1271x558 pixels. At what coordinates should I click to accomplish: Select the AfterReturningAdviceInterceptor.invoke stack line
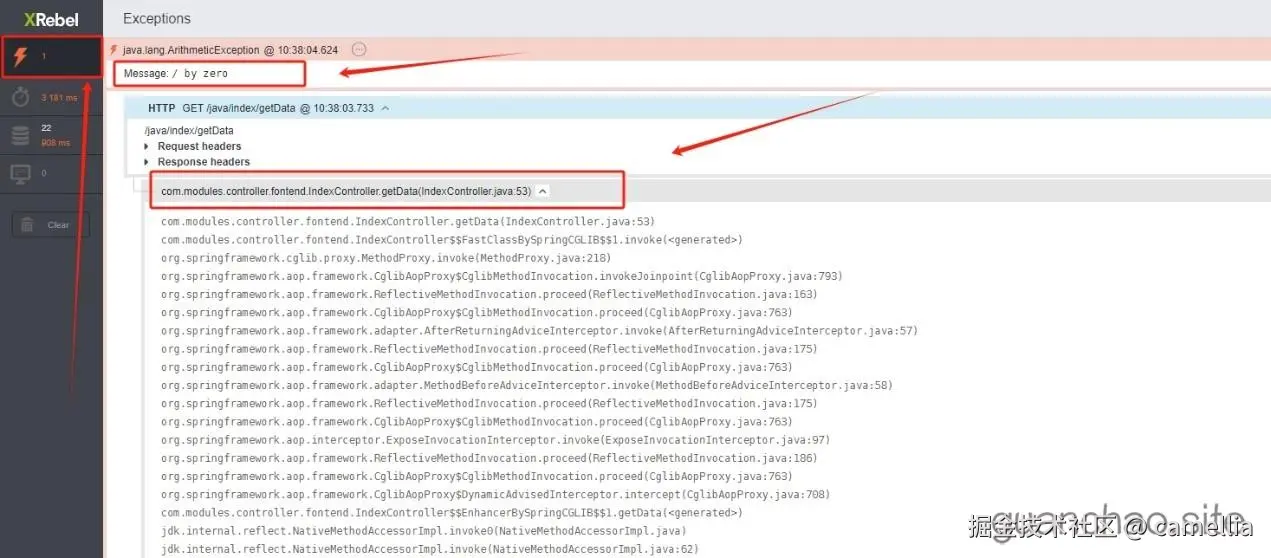coord(539,331)
